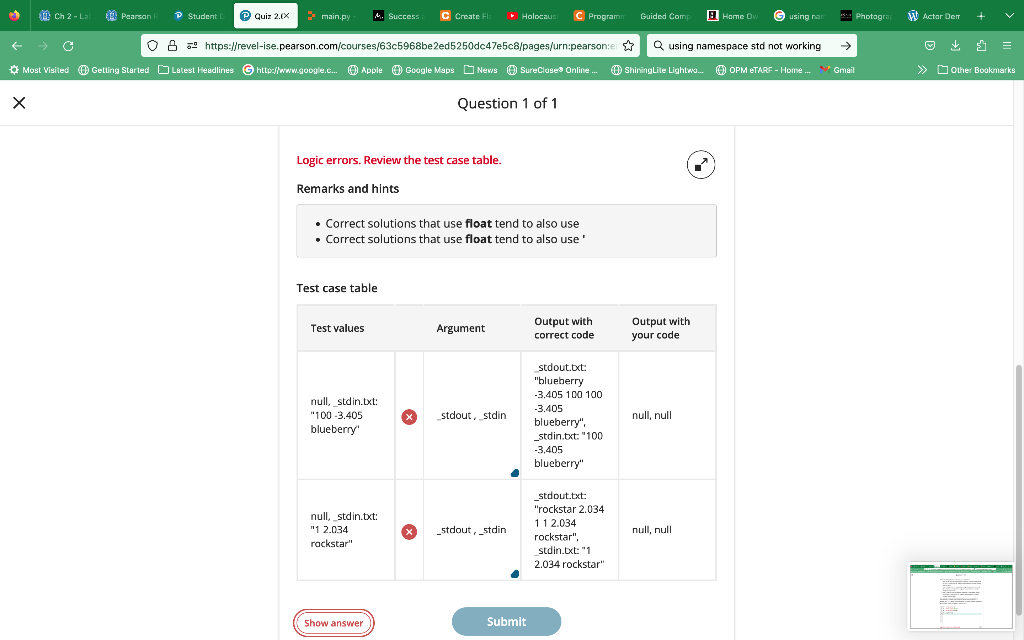This screenshot has width=1024, height=640.
Task: Click the red error icon on second test case
Action: 408,532
